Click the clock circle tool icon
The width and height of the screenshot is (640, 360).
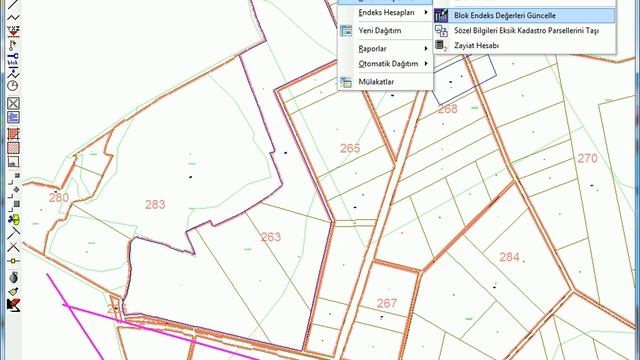13,86
